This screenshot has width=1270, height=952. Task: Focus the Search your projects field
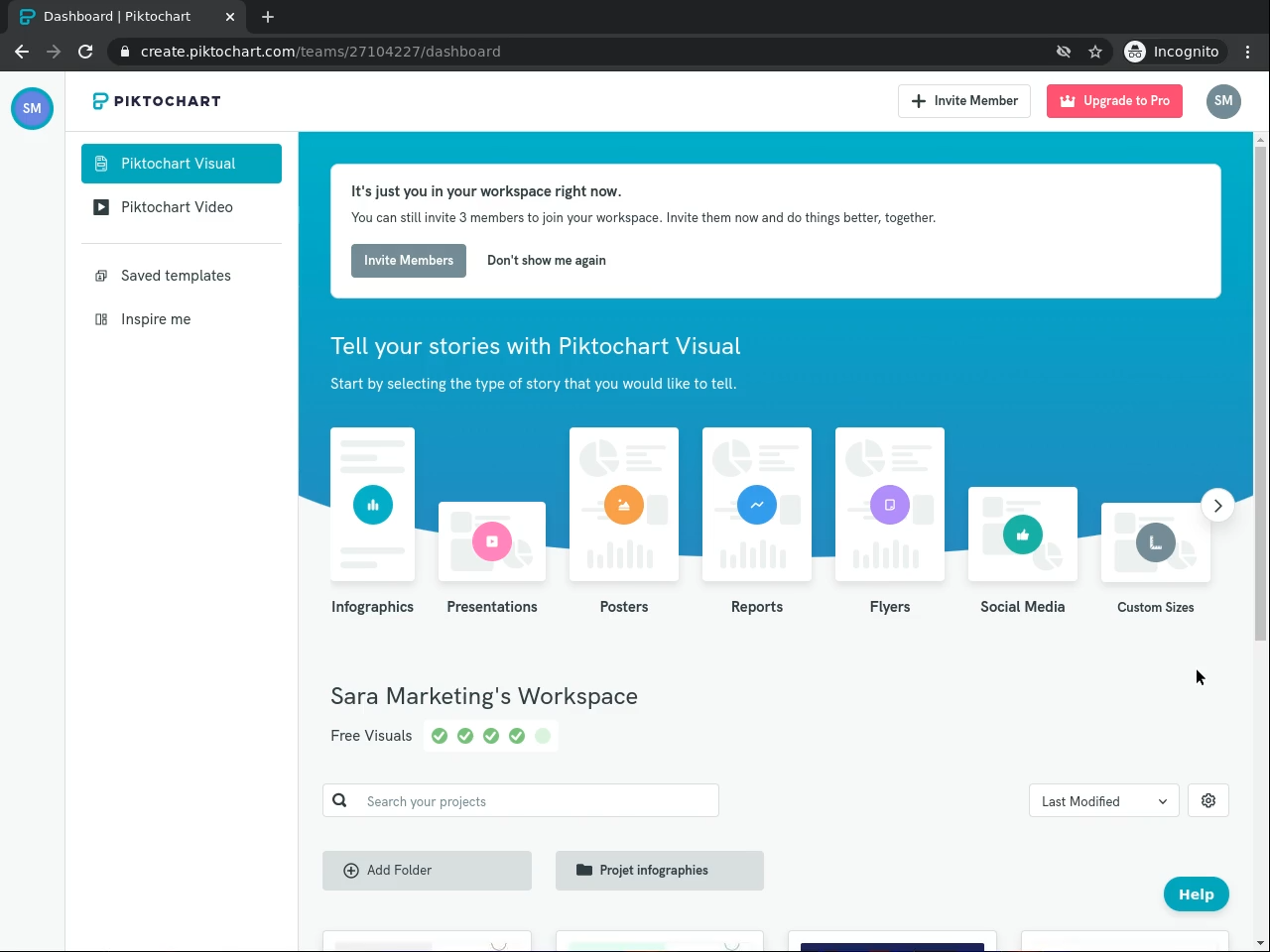click(x=521, y=800)
